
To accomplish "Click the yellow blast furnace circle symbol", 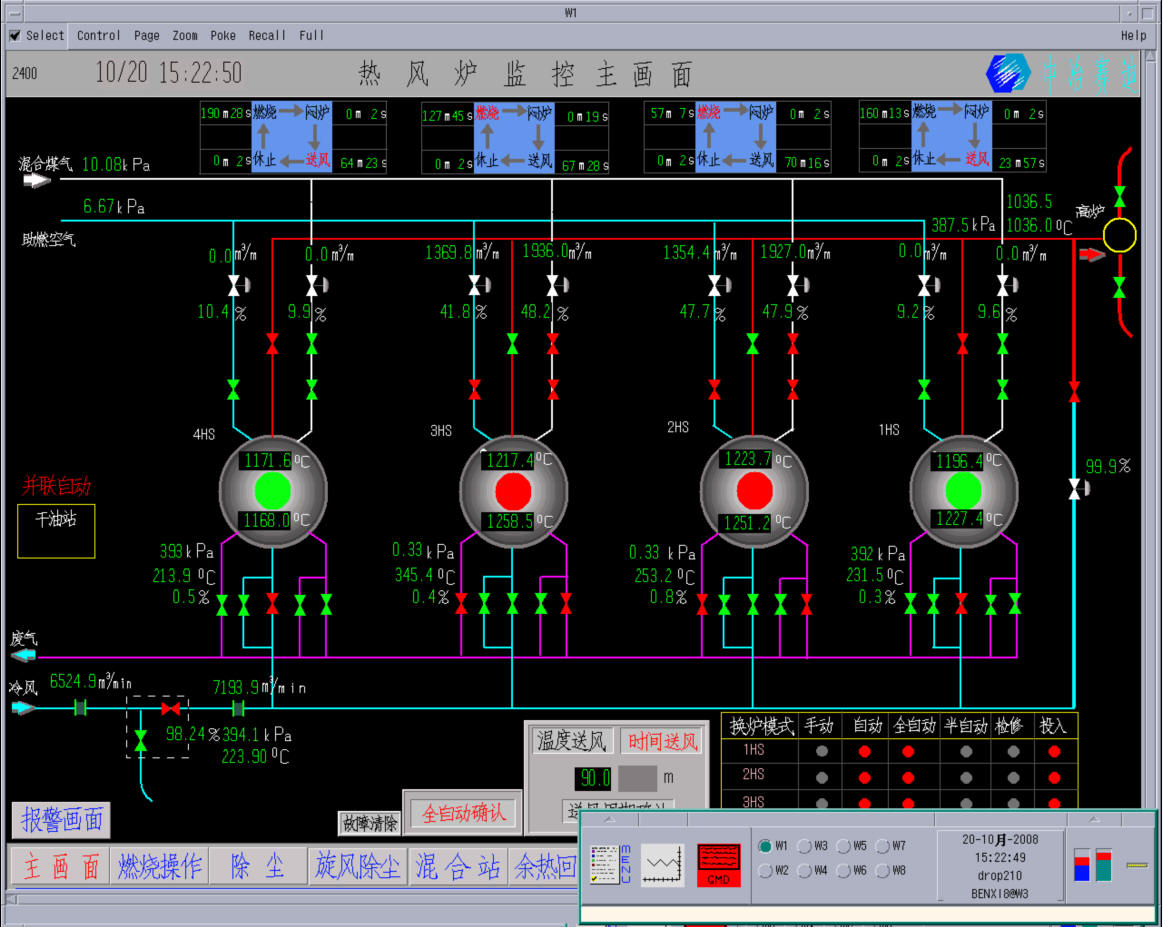I will pos(1119,235).
